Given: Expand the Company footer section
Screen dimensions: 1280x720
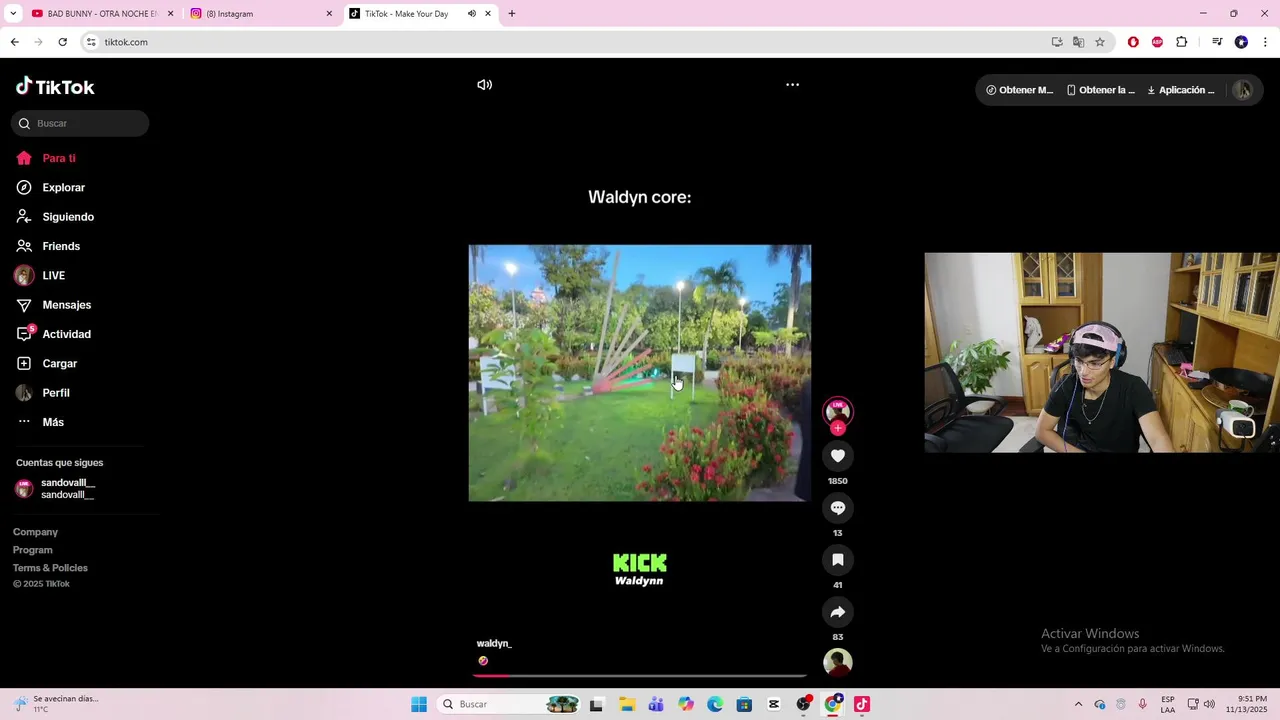Looking at the screenshot, I should (35, 532).
